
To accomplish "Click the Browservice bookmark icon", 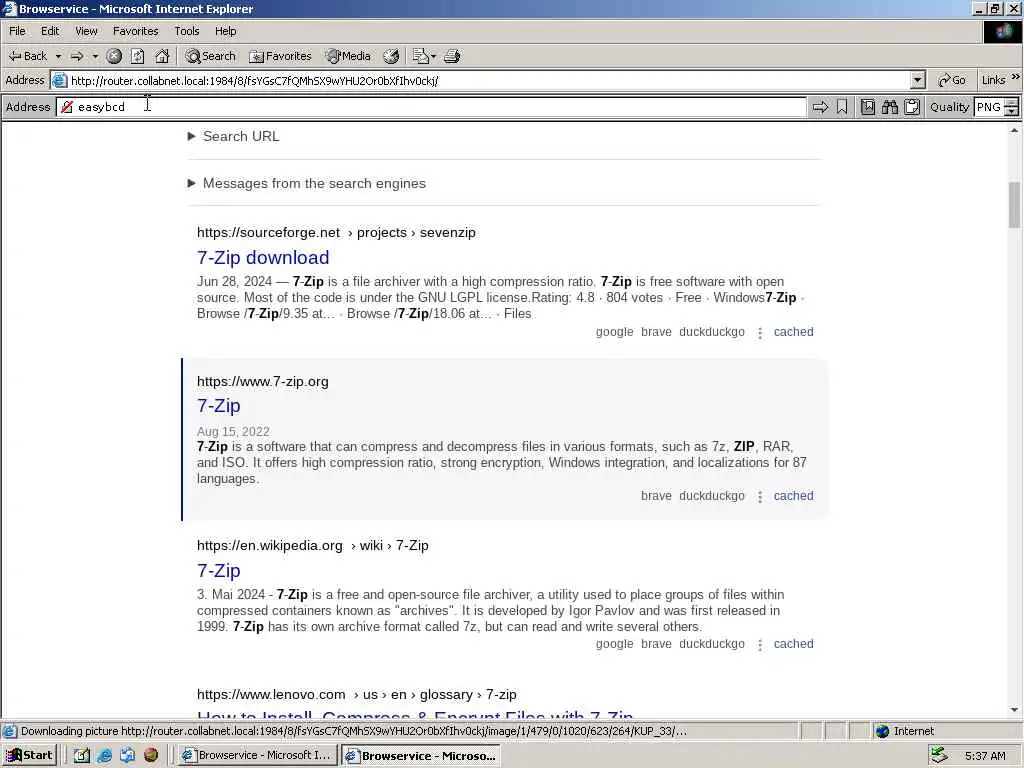I will [842, 107].
